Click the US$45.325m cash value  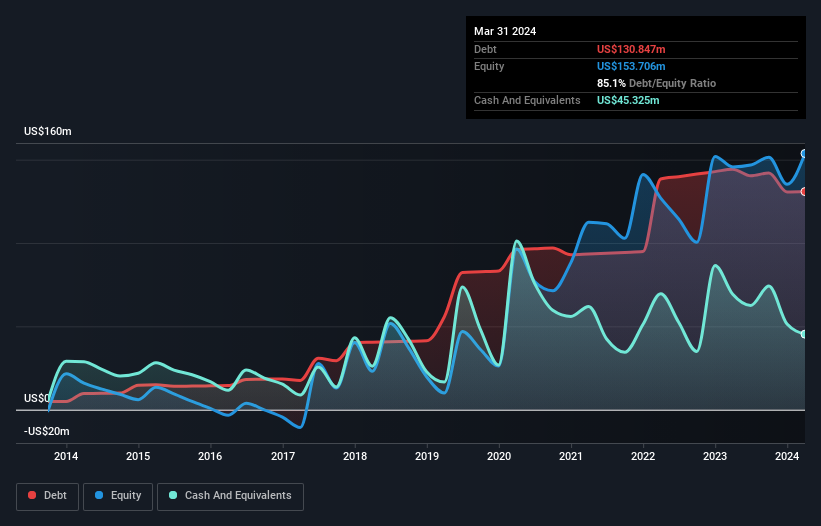point(628,100)
